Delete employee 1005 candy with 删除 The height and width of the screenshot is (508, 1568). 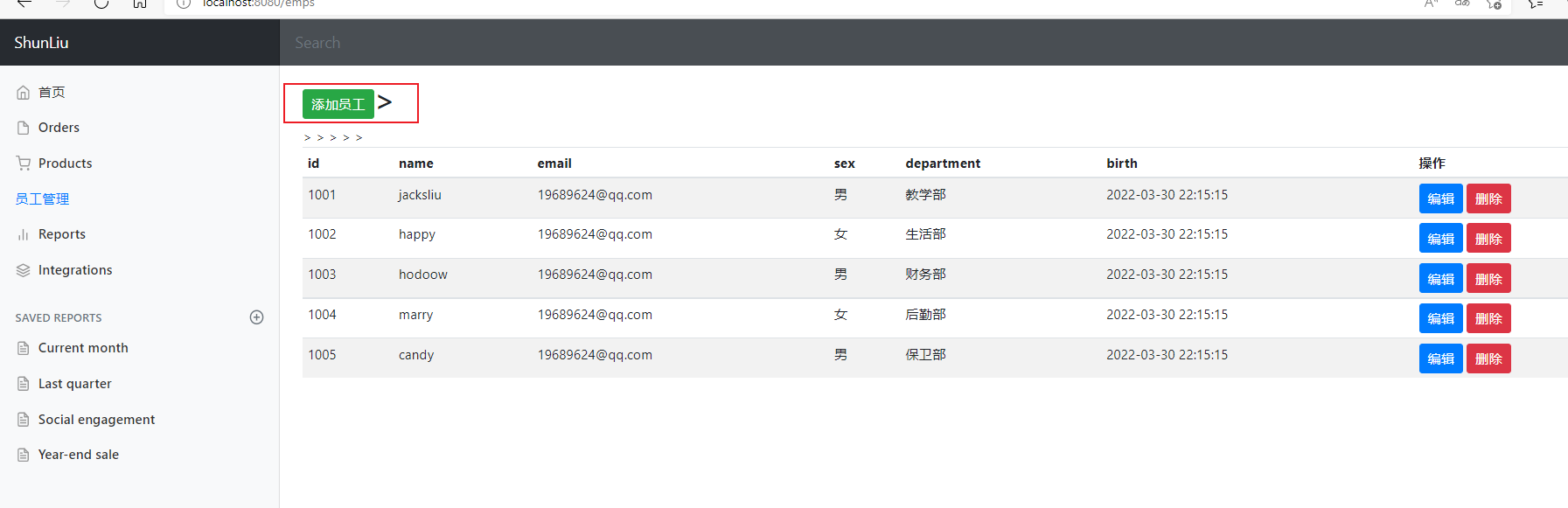click(1488, 358)
